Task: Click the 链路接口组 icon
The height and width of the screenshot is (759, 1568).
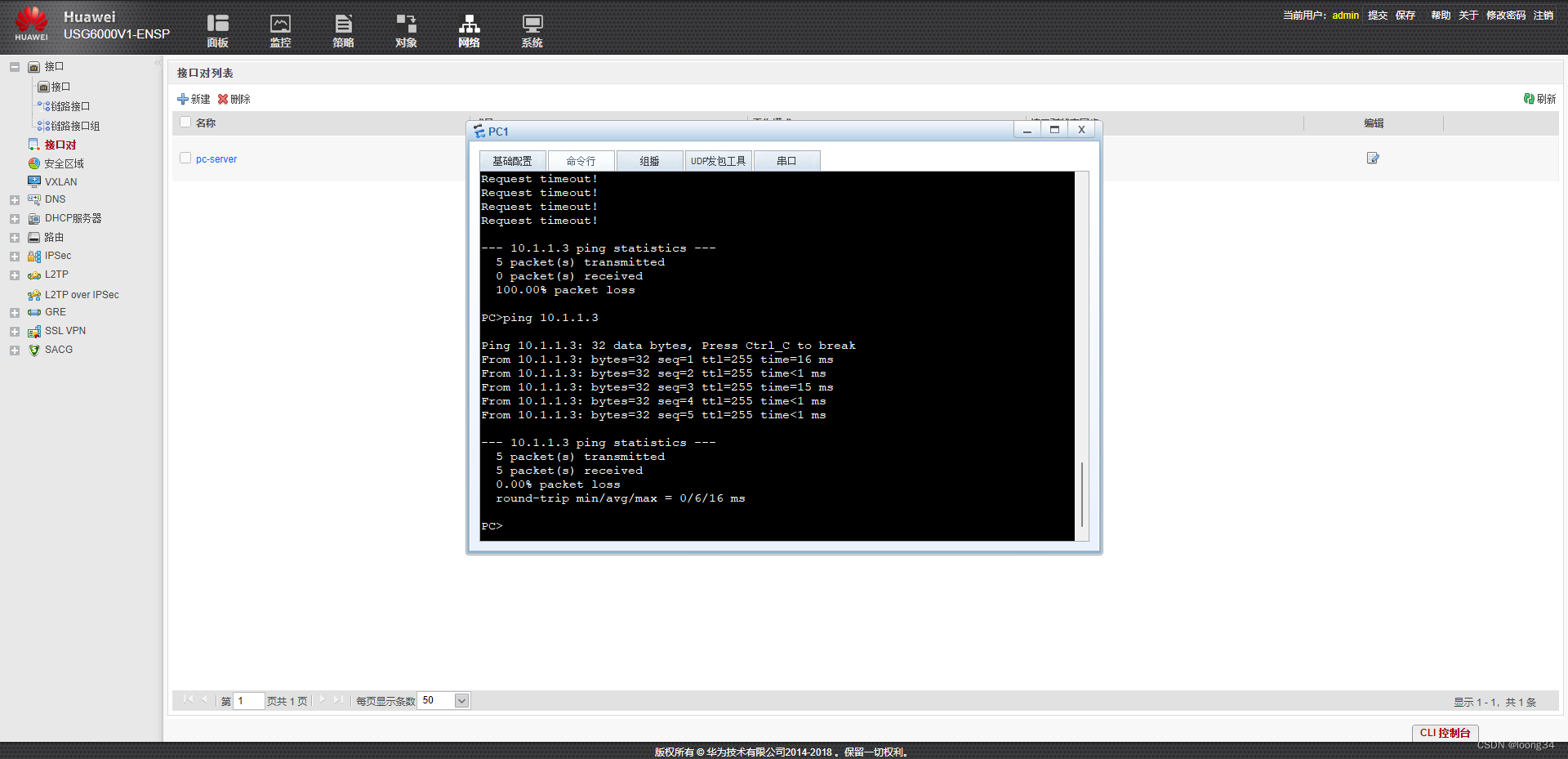Action: (43, 126)
